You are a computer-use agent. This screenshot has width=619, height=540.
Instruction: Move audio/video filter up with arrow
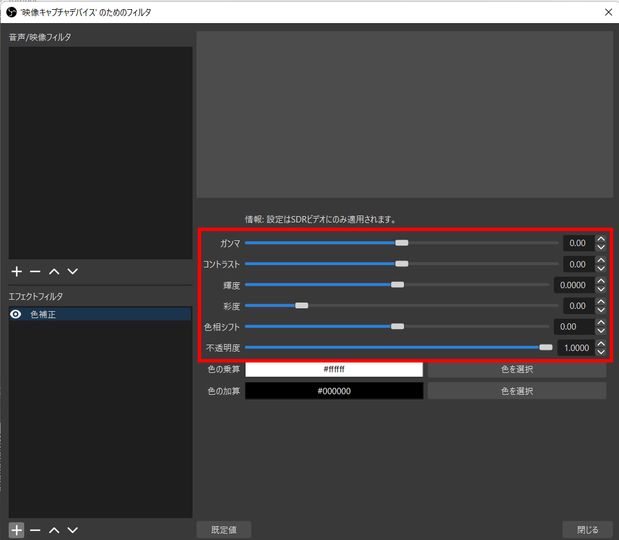point(54,271)
